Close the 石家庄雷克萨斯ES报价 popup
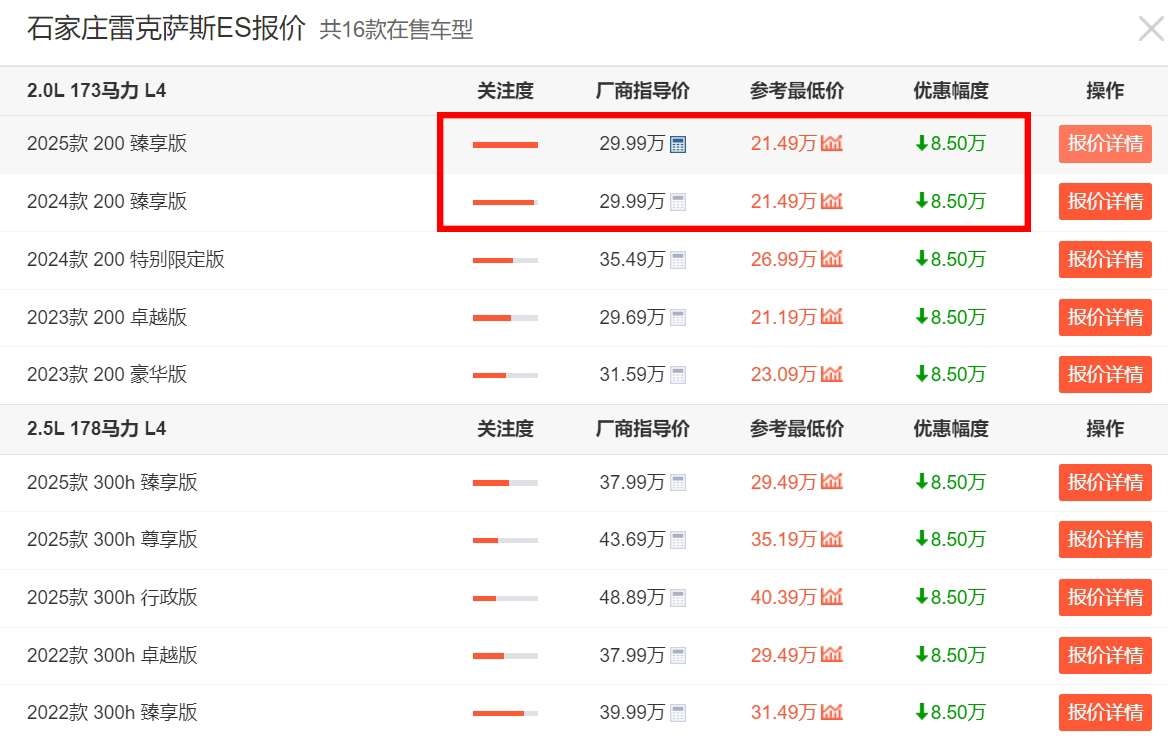This screenshot has height=739, width=1168. pyautogui.click(x=1152, y=29)
